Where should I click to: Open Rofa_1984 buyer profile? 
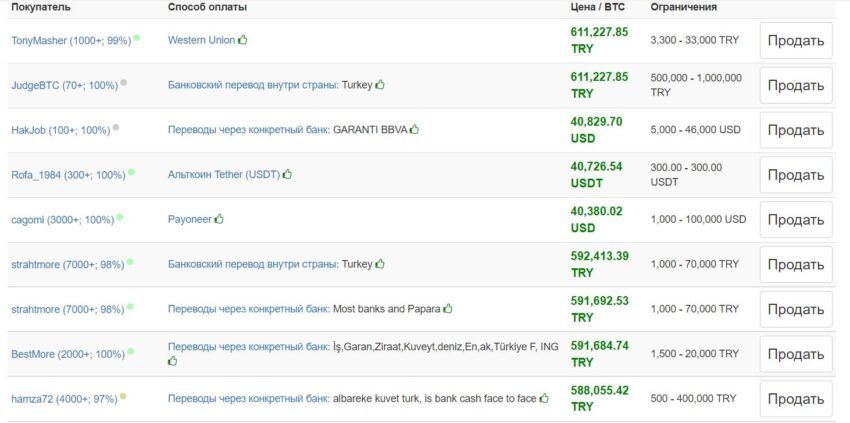pyautogui.click(x=68, y=175)
